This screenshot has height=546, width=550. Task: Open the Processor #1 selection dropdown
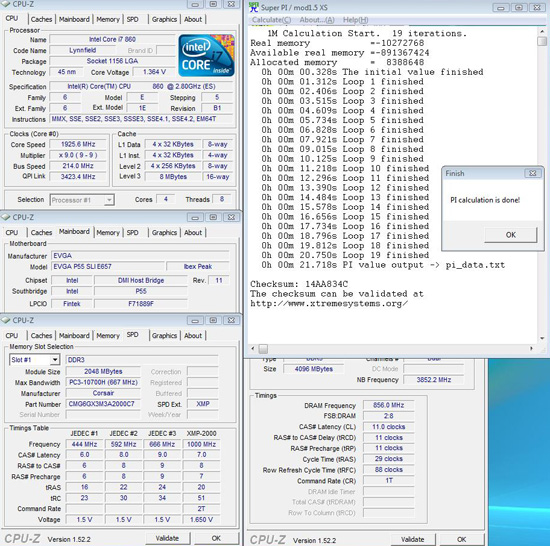point(109,200)
